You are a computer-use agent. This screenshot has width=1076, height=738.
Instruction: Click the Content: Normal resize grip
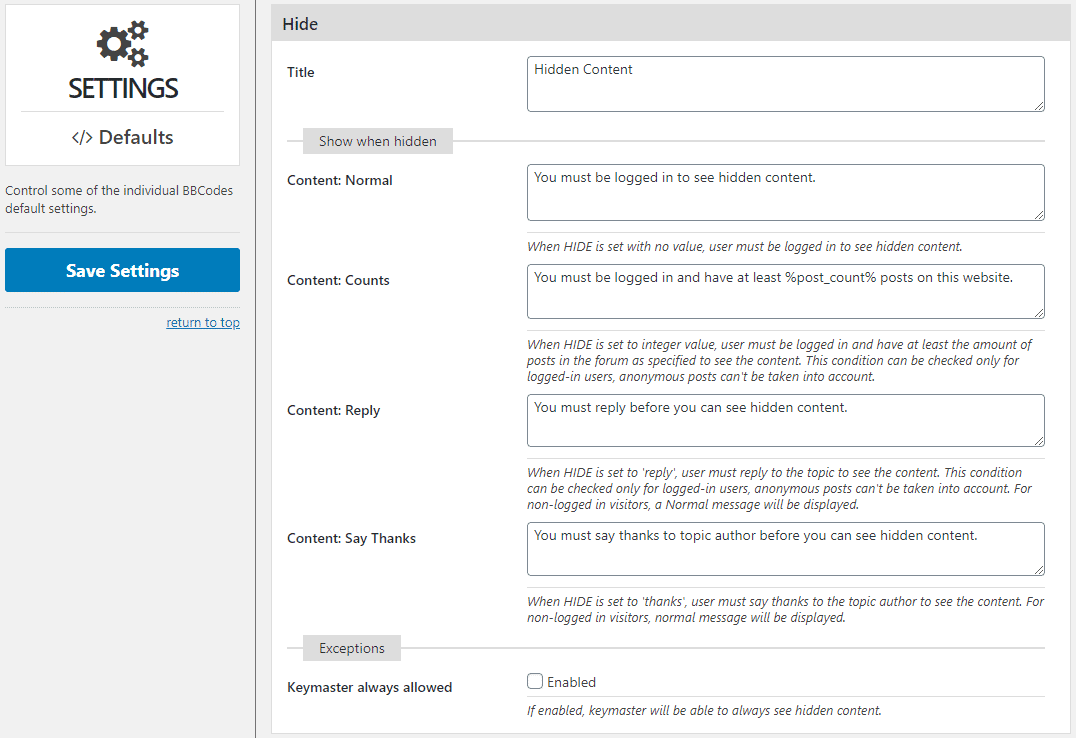tap(1039, 215)
